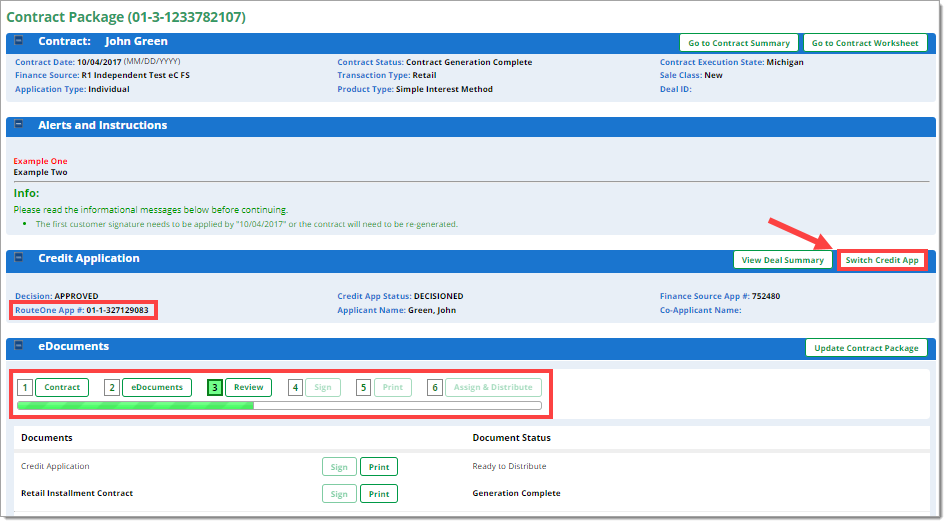Click the workflow progress bar
The image size is (947, 524).
click(279, 406)
